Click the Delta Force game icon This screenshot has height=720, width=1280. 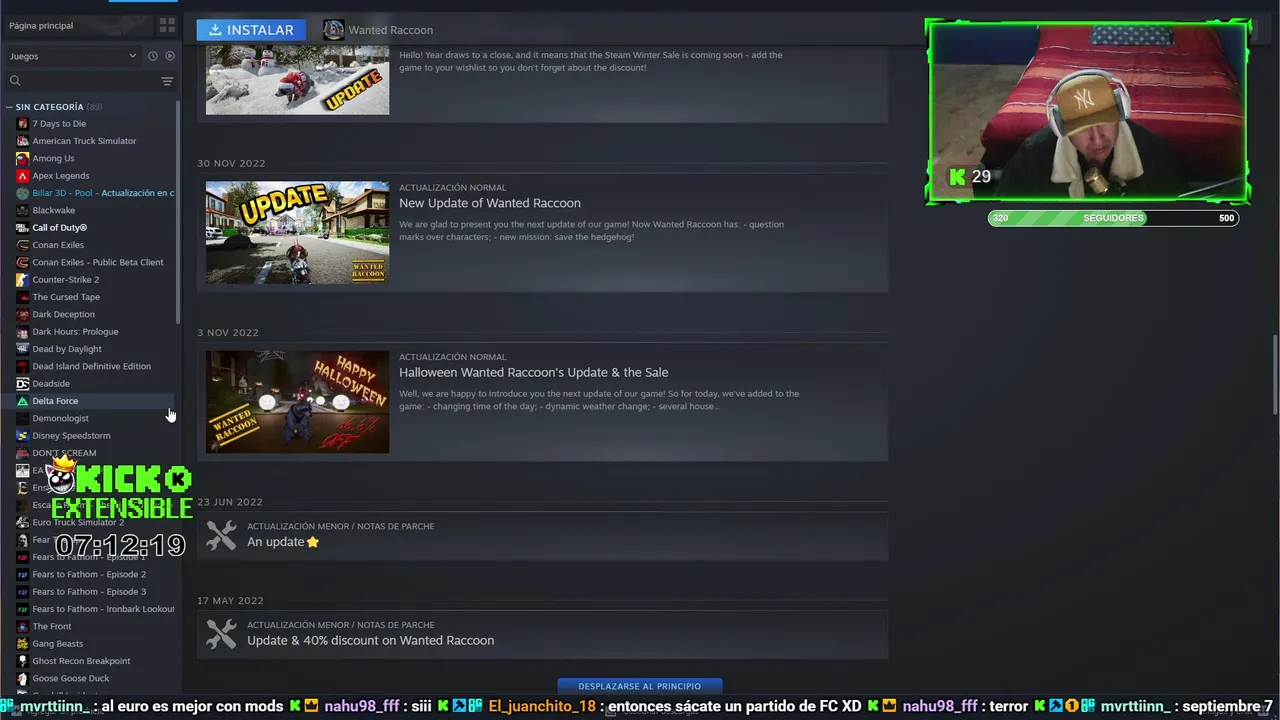point(23,401)
